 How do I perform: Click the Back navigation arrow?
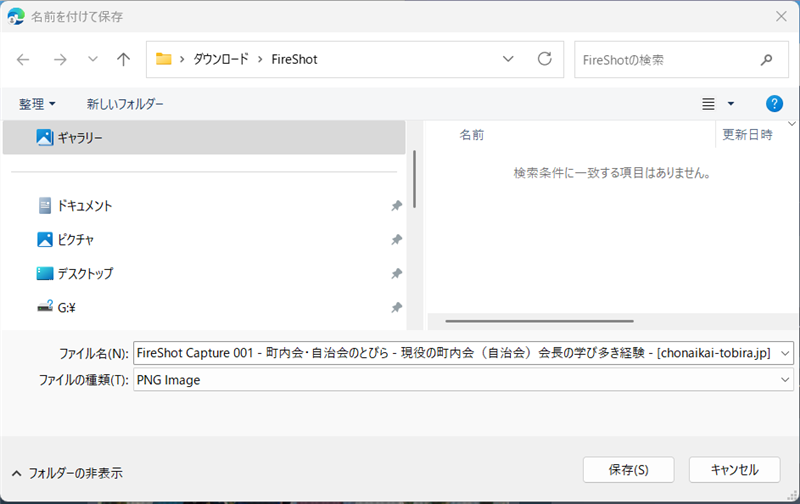[x=24, y=59]
